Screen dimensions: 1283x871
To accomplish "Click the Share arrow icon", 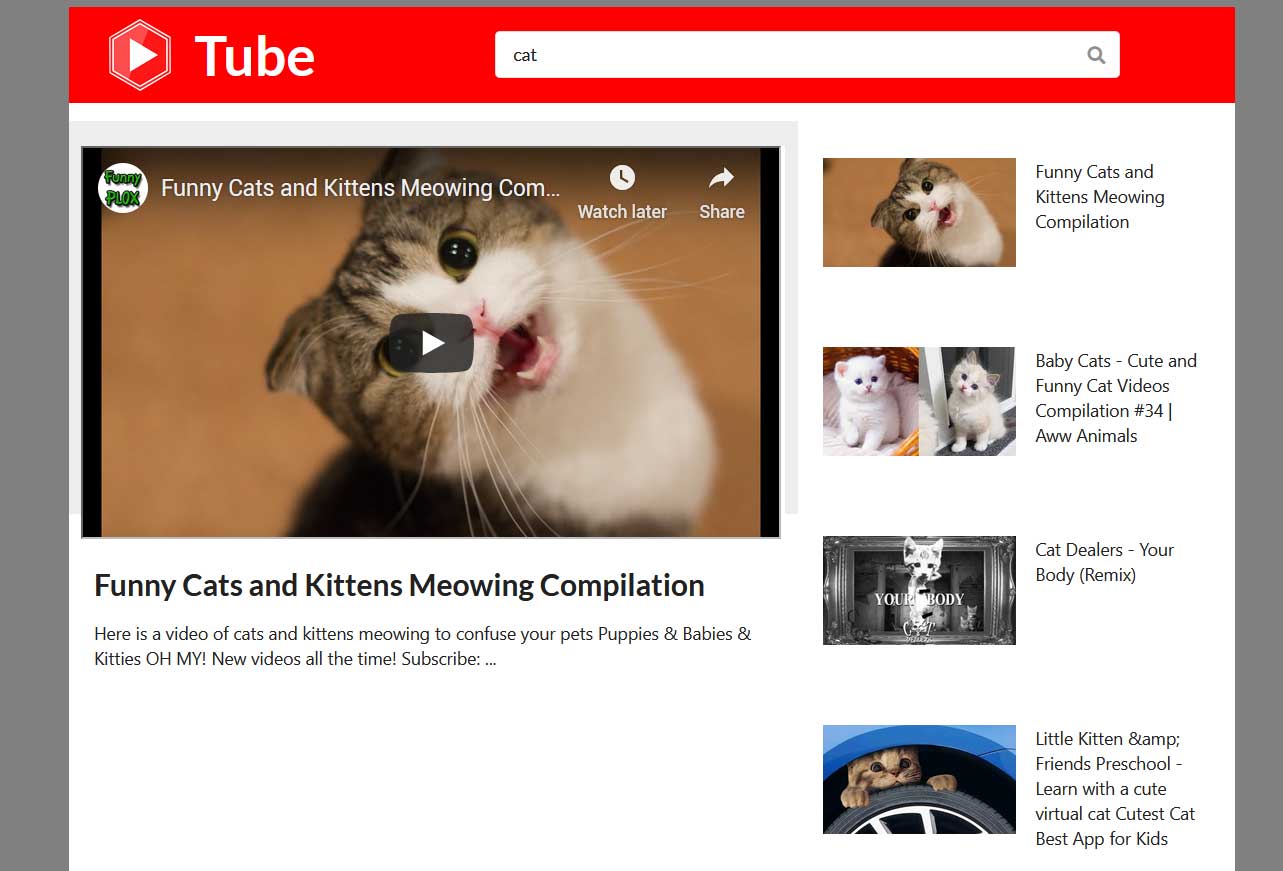I will pos(722,178).
